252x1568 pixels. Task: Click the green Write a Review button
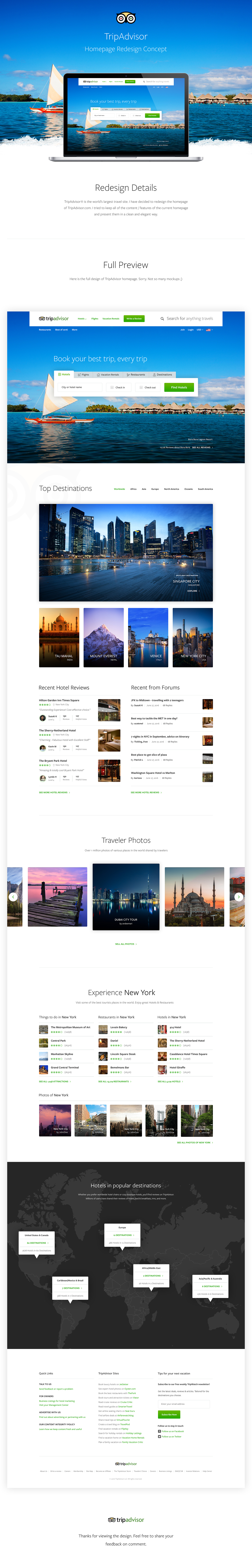(x=134, y=318)
